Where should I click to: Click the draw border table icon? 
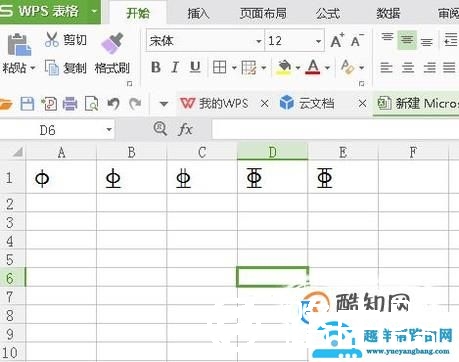(x=249, y=68)
